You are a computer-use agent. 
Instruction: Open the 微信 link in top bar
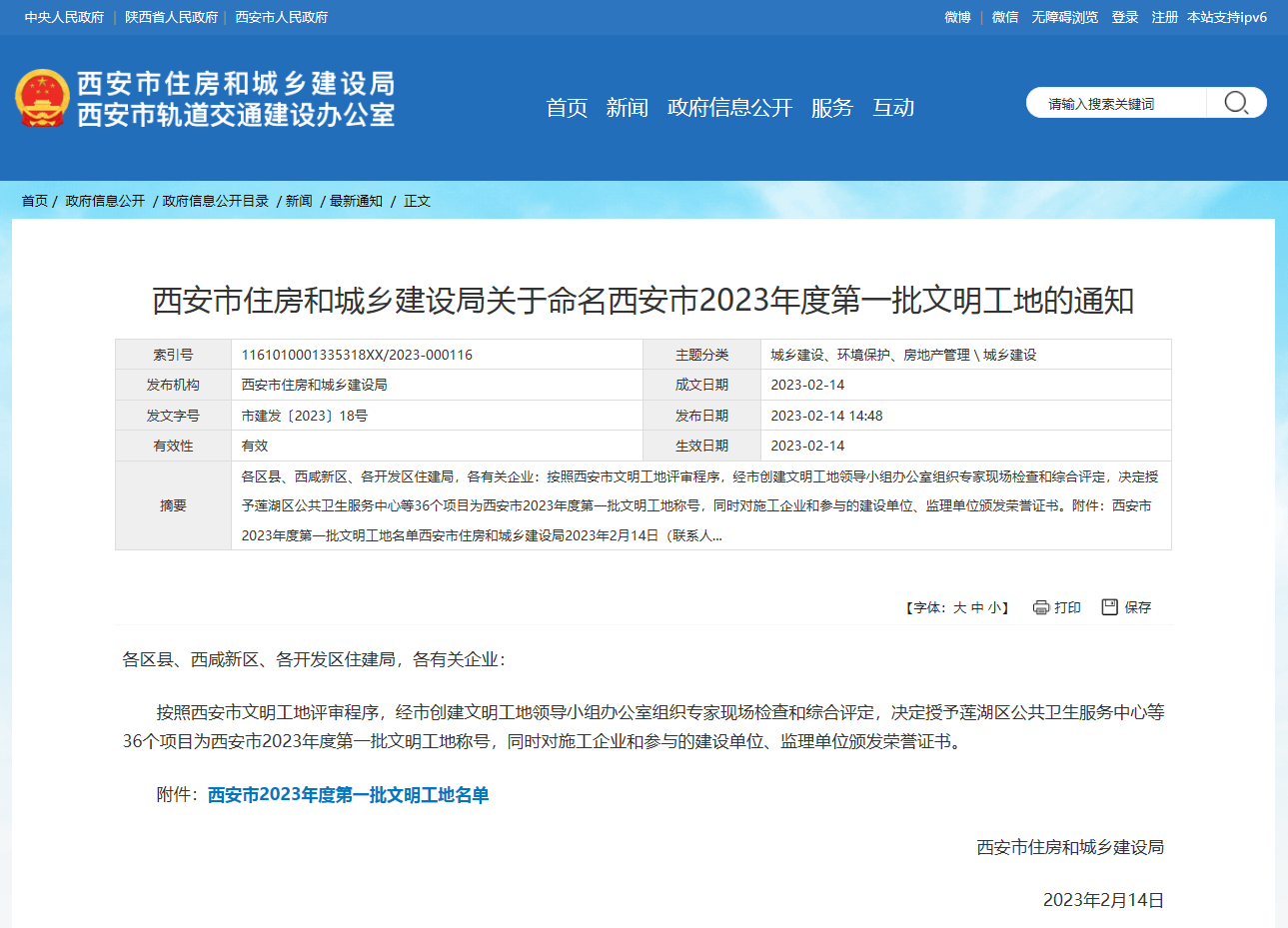coord(1005,17)
